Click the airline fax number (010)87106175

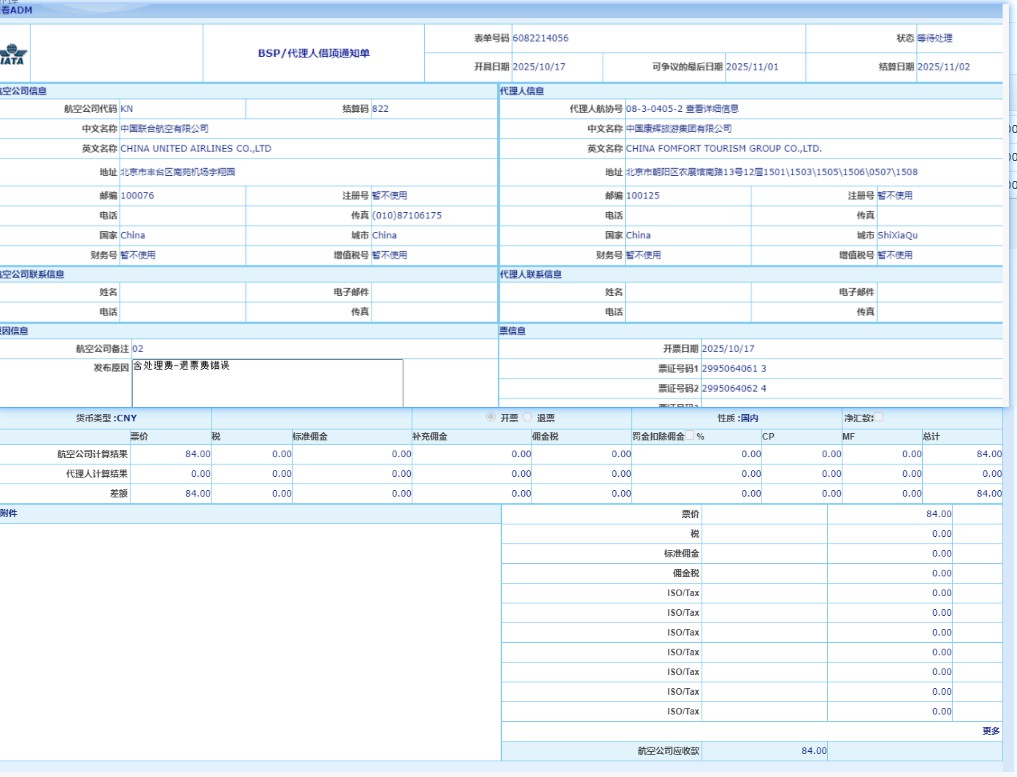tap(407, 215)
